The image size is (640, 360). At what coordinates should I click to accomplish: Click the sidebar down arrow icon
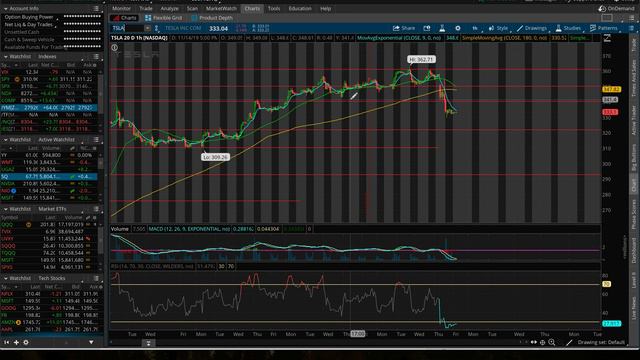coord(91,342)
